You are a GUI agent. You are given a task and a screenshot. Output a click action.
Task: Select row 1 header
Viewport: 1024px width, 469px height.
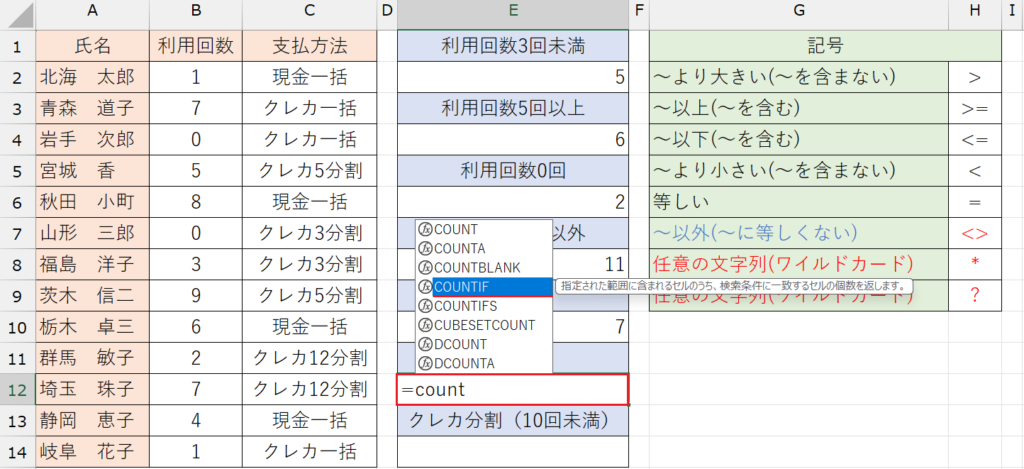point(18,46)
